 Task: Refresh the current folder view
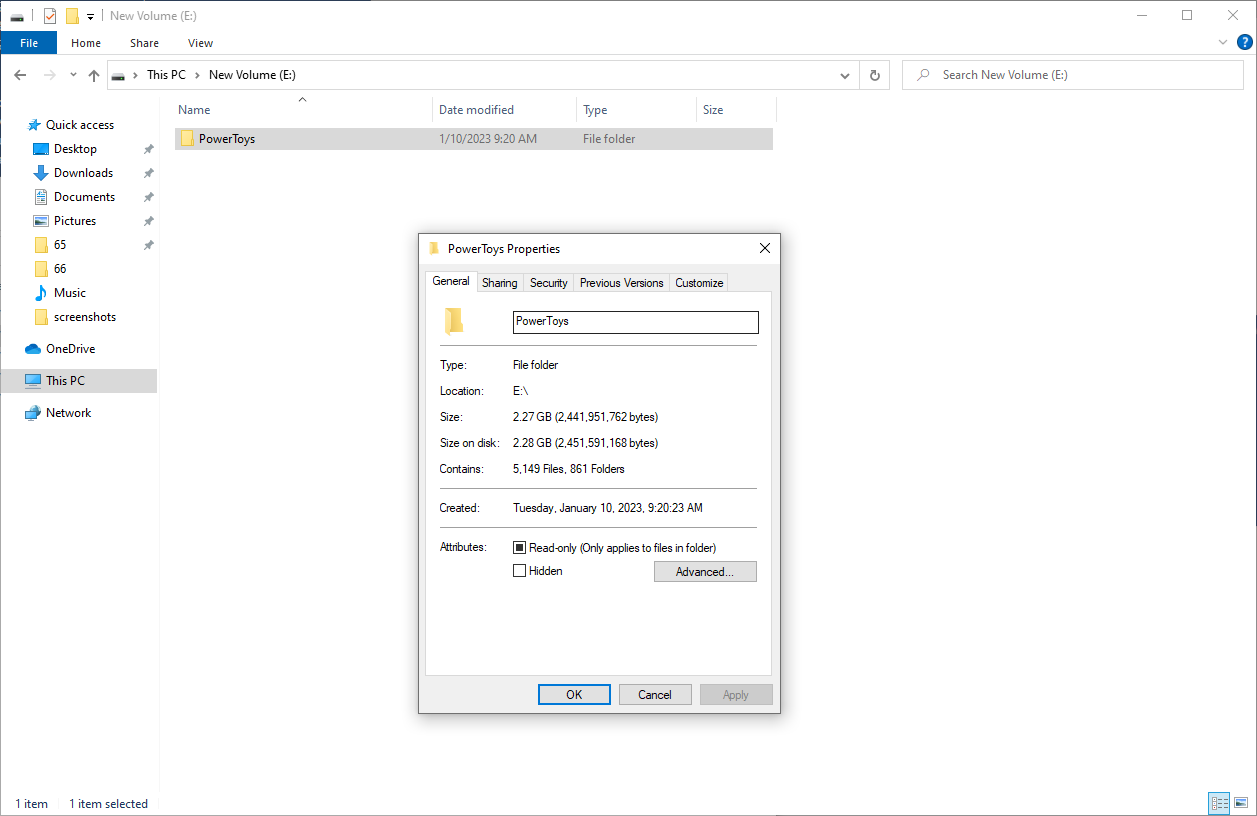(x=874, y=75)
